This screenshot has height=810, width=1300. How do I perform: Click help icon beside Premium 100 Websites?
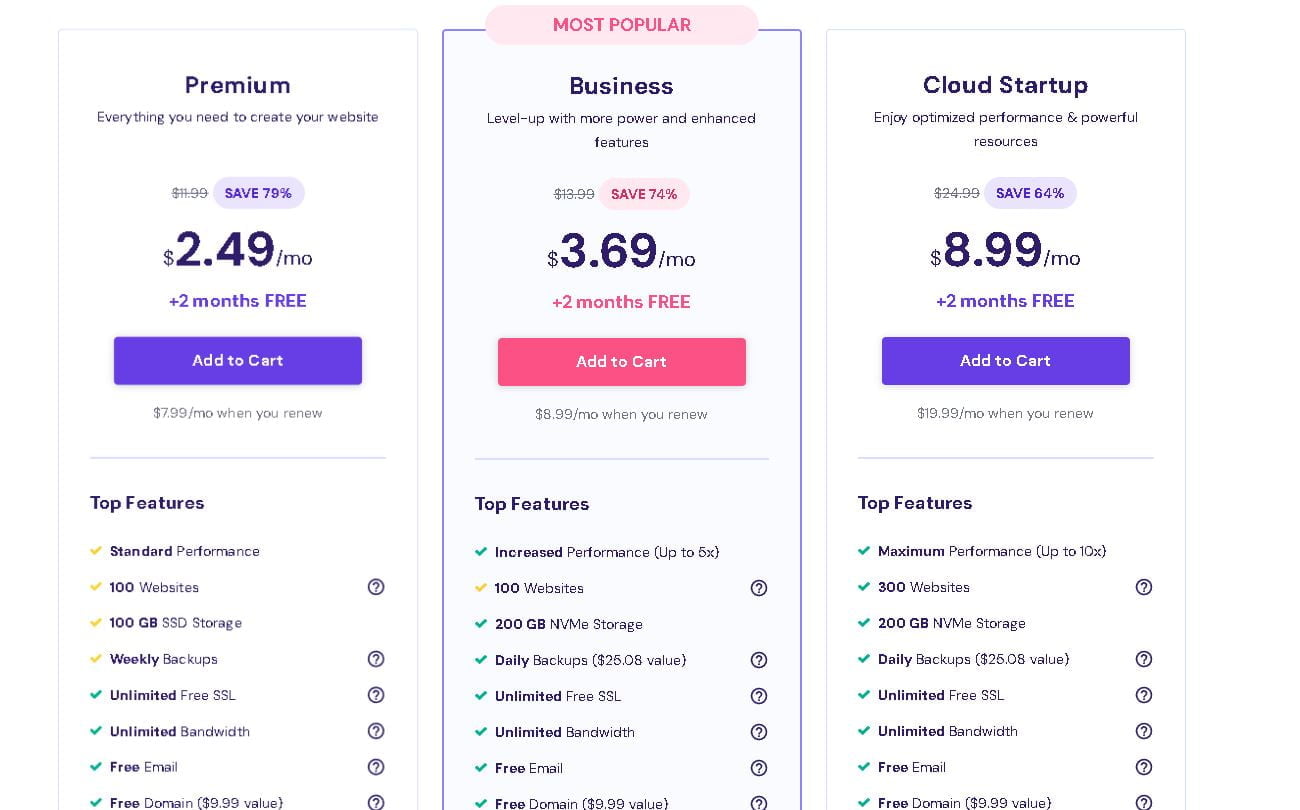point(376,587)
